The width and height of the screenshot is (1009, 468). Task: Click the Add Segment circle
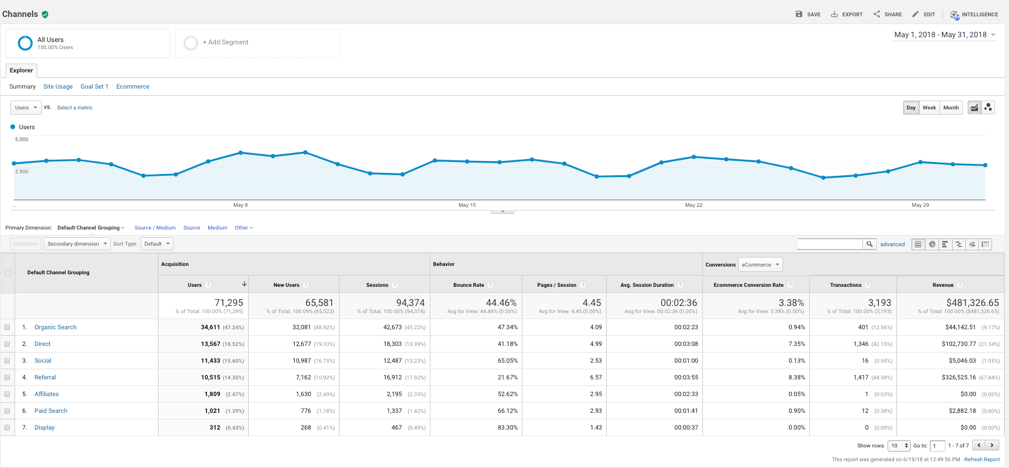click(x=191, y=43)
